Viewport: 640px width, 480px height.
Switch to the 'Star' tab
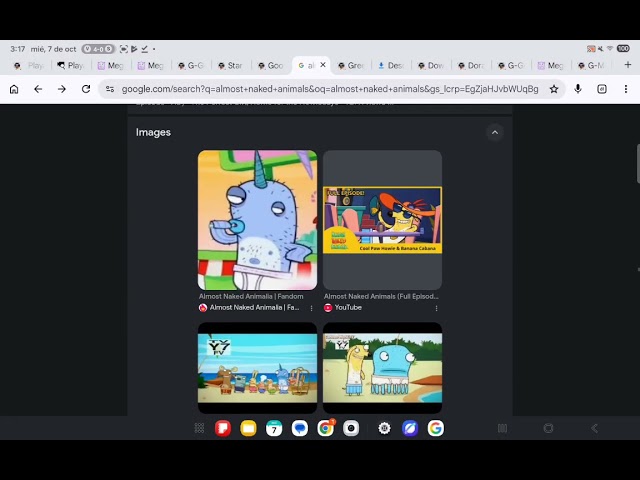tap(230, 65)
